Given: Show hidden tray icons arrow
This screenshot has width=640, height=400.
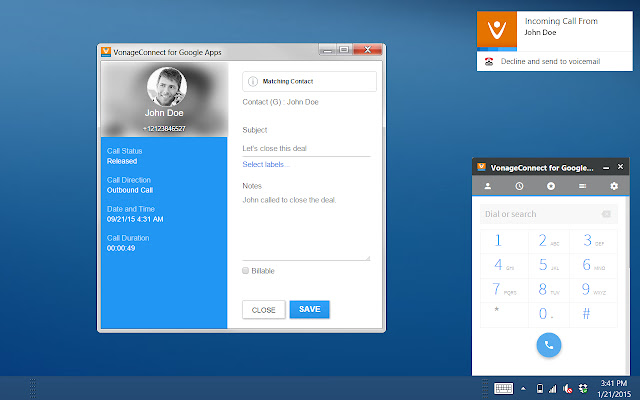Looking at the screenshot, I should 523,389.
